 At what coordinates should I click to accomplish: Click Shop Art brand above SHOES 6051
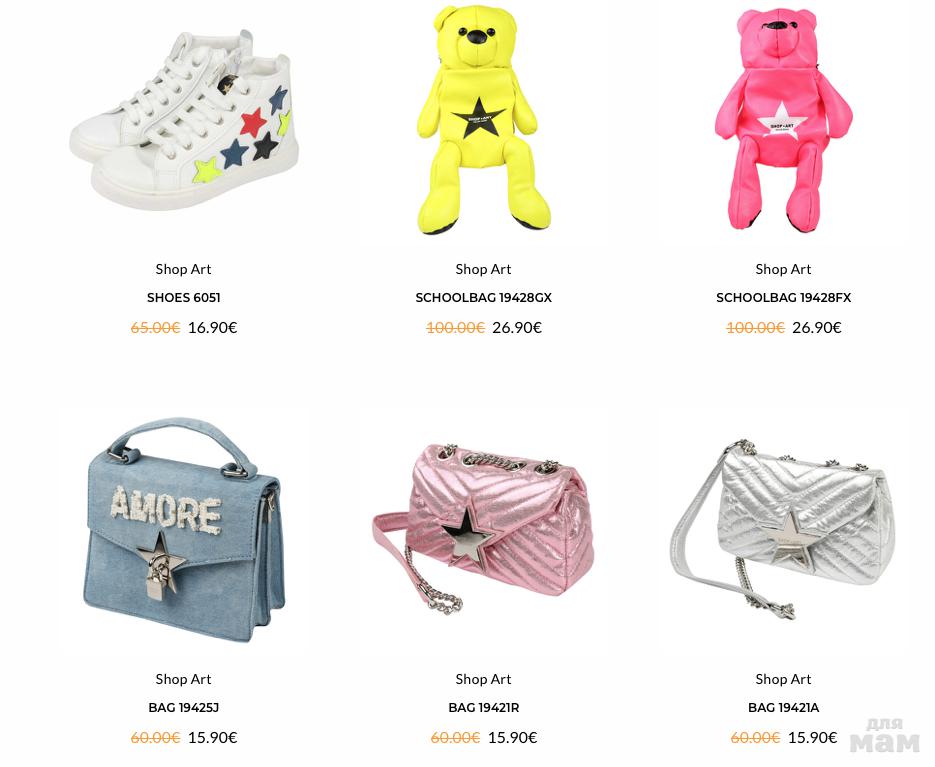184,269
